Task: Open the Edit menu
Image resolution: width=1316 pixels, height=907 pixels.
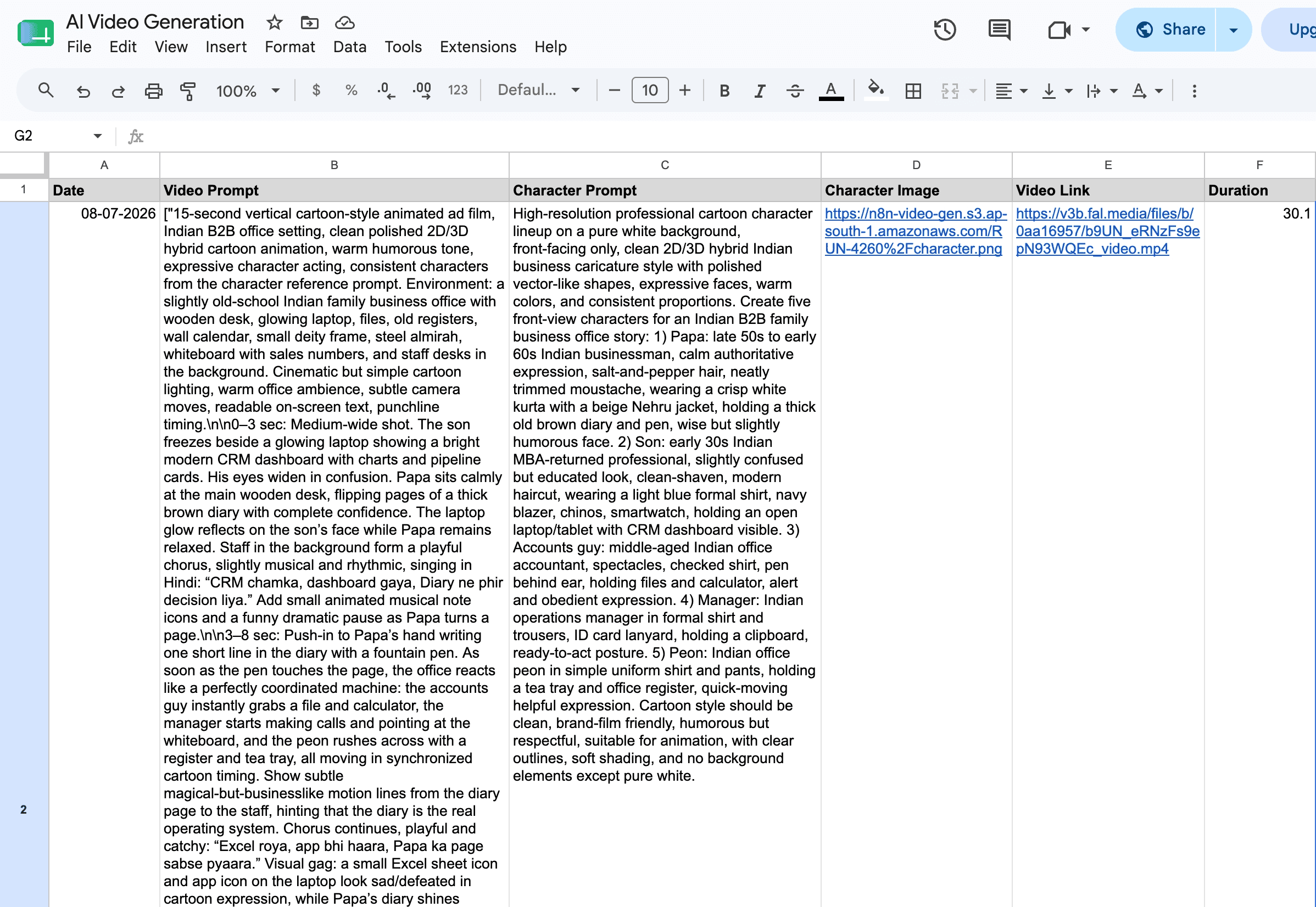Action: (x=123, y=47)
